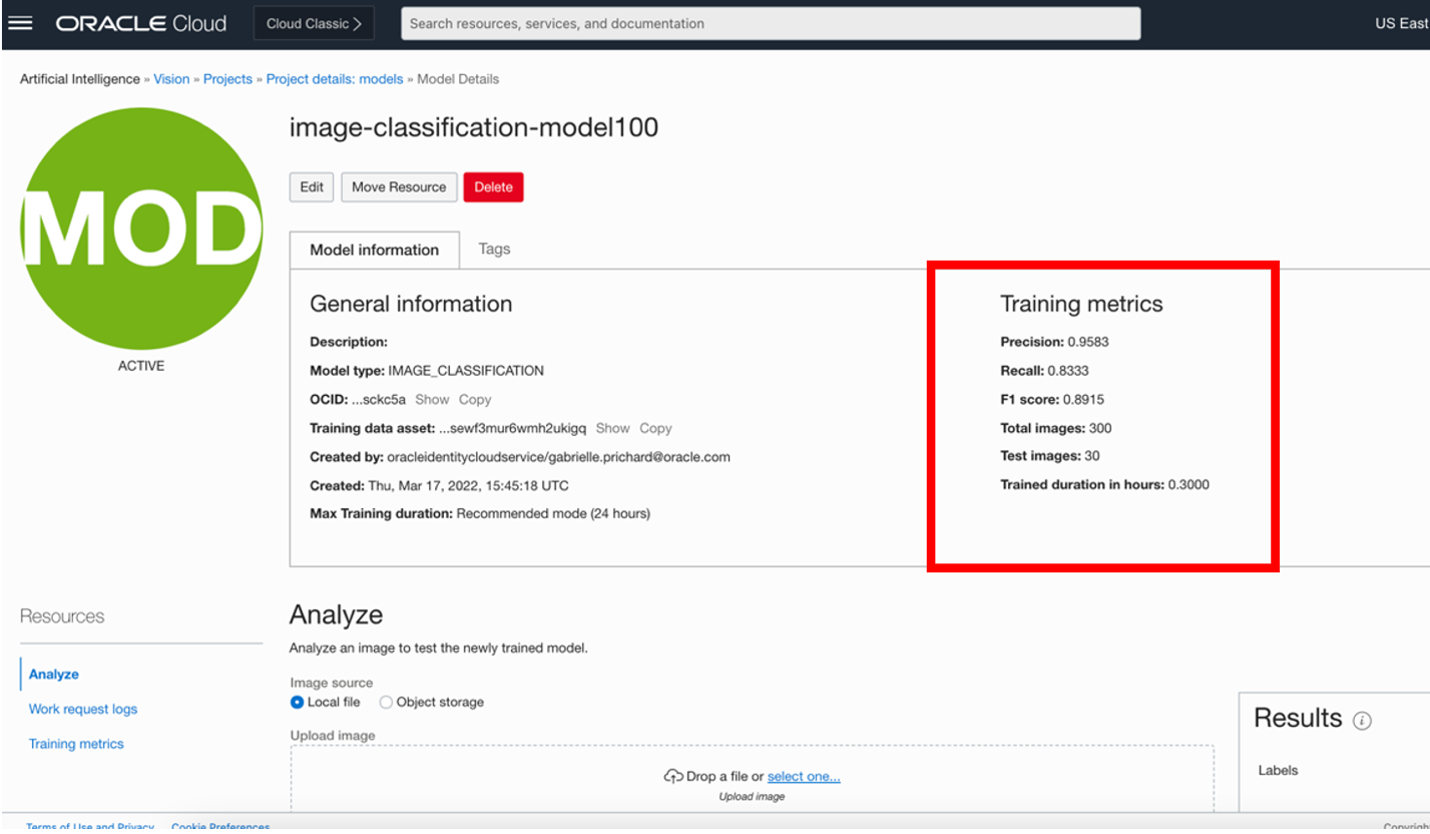Switch to the Tags tab

[493, 249]
